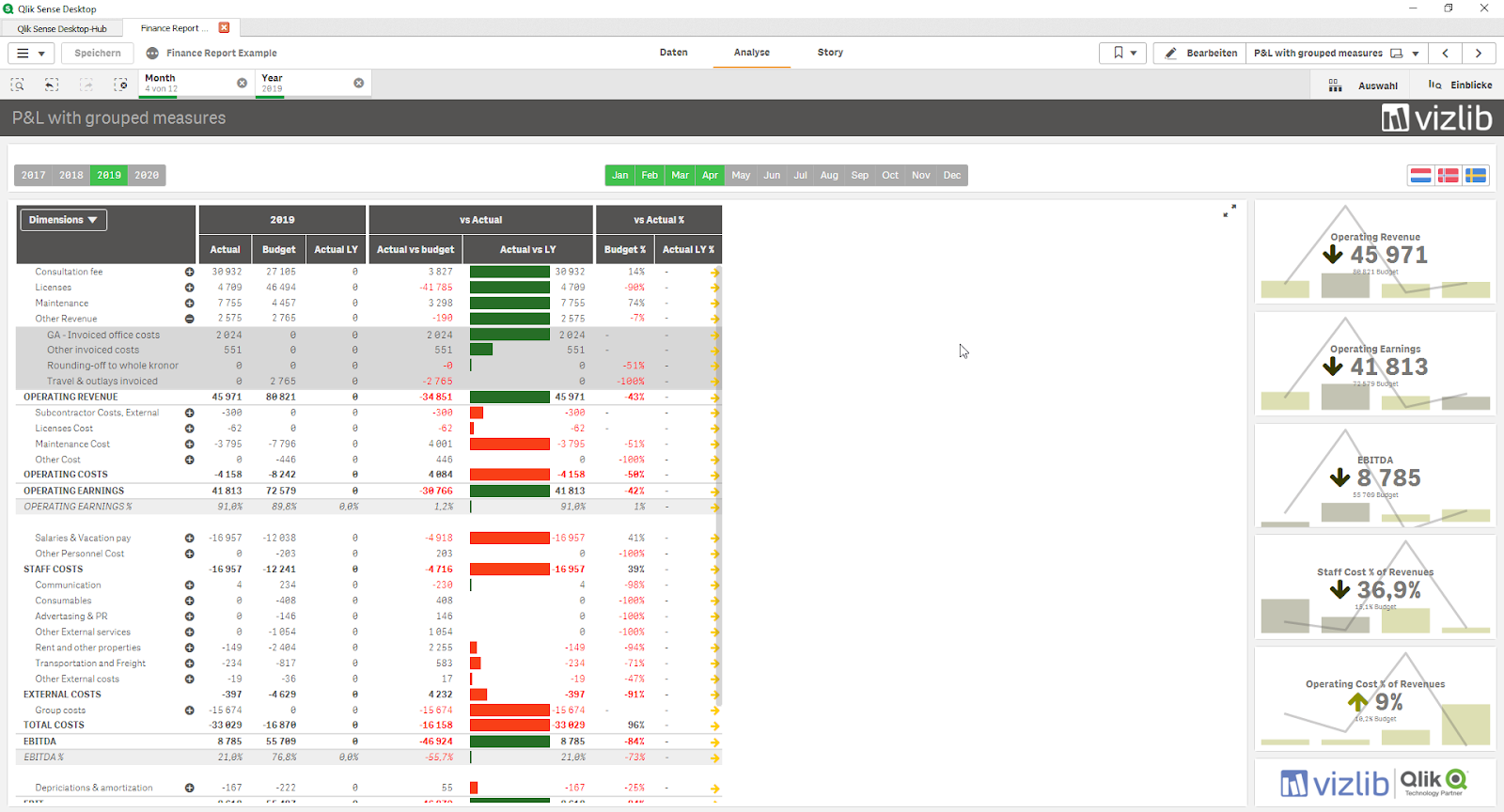Open the bookmarks icon dropdown
Image resolution: width=1504 pixels, height=812 pixels.
1124,53
